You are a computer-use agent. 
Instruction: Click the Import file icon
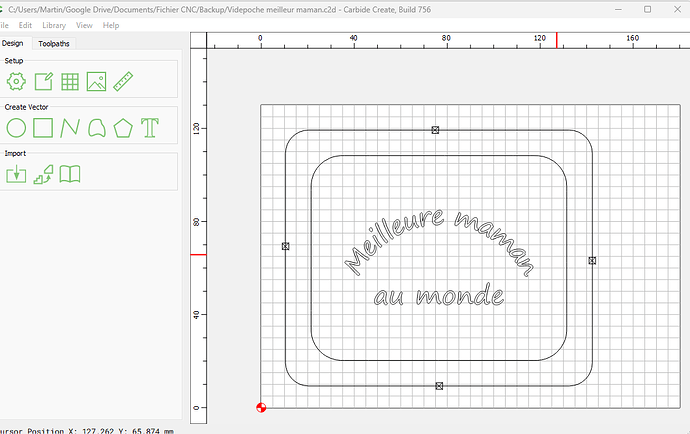(x=16, y=174)
